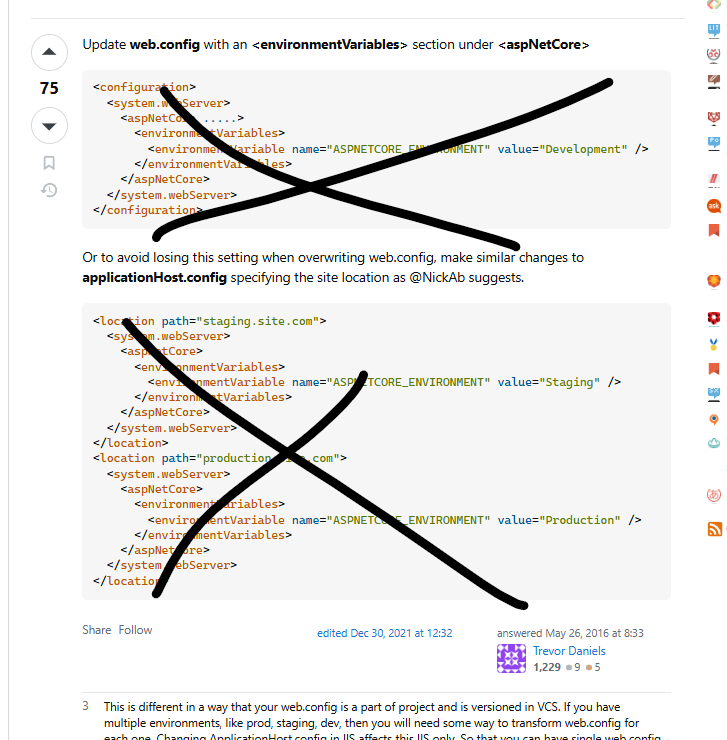Upvote the answer with score 75
727x740 pixels.
click(x=49, y=52)
